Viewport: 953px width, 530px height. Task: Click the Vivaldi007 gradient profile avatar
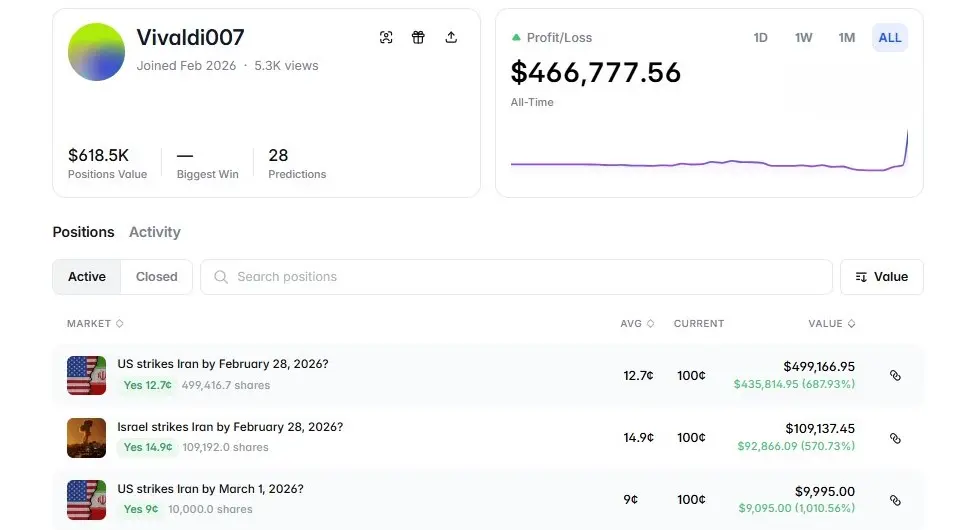pos(96,52)
